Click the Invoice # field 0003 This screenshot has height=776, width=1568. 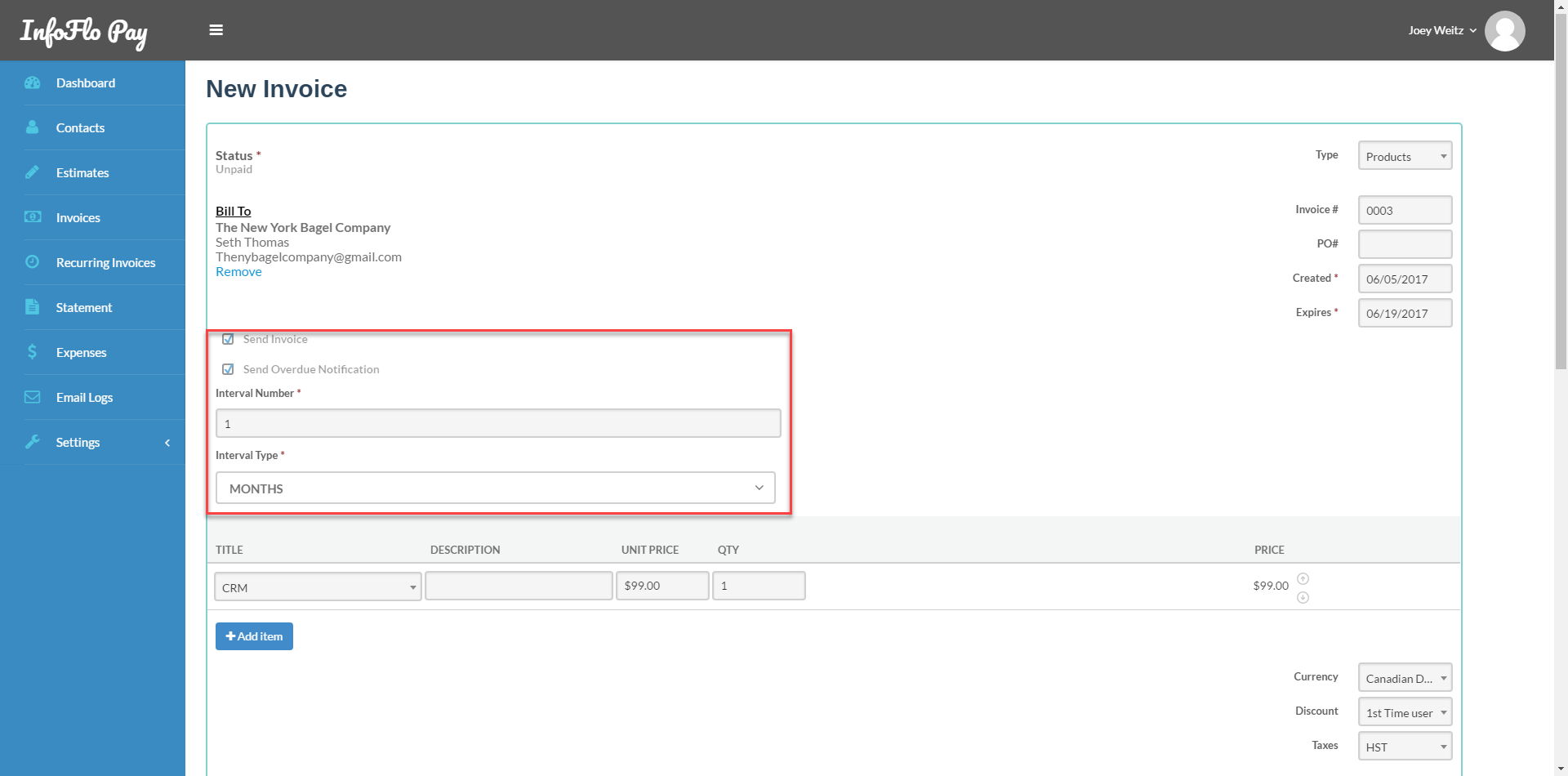[x=1405, y=210]
